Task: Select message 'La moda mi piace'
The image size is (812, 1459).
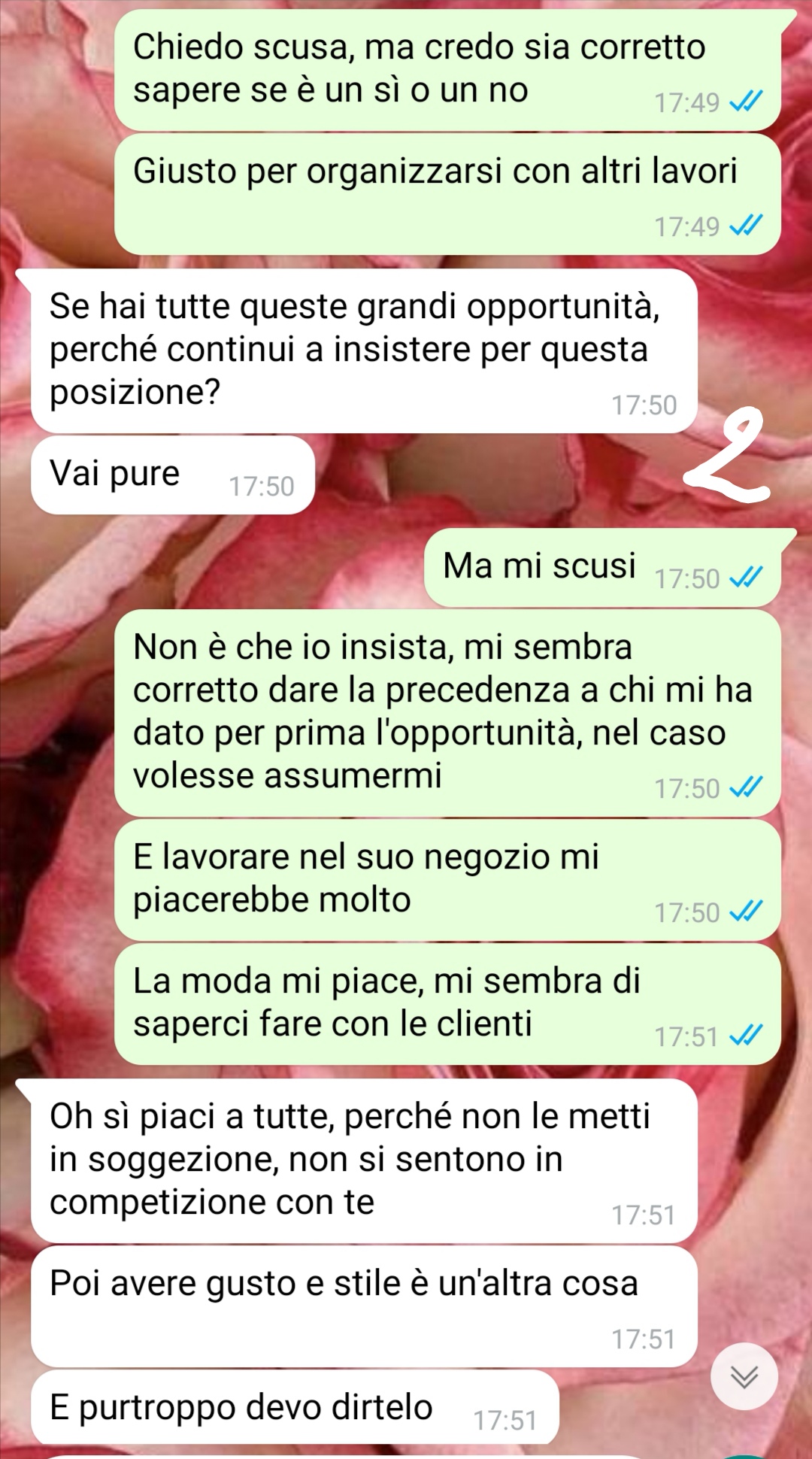Action: point(447,1004)
